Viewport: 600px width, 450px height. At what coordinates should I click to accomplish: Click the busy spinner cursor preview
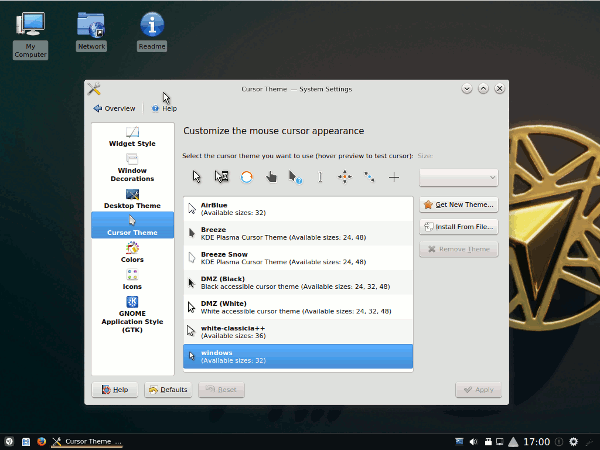coord(246,177)
